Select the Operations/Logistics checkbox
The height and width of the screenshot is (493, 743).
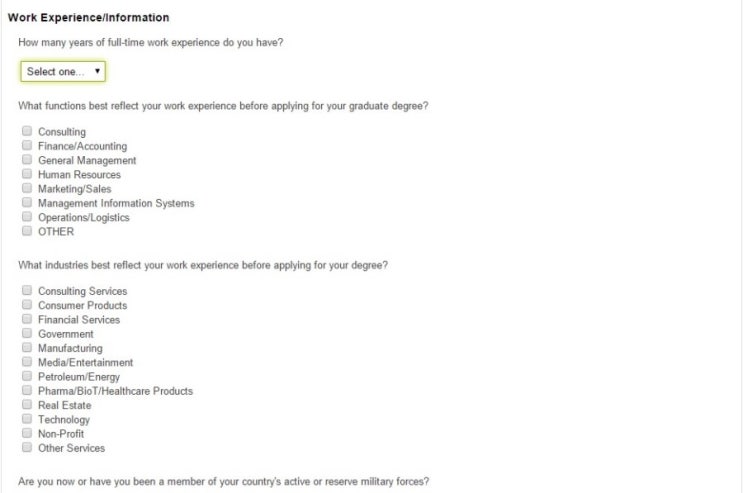[27, 217]
